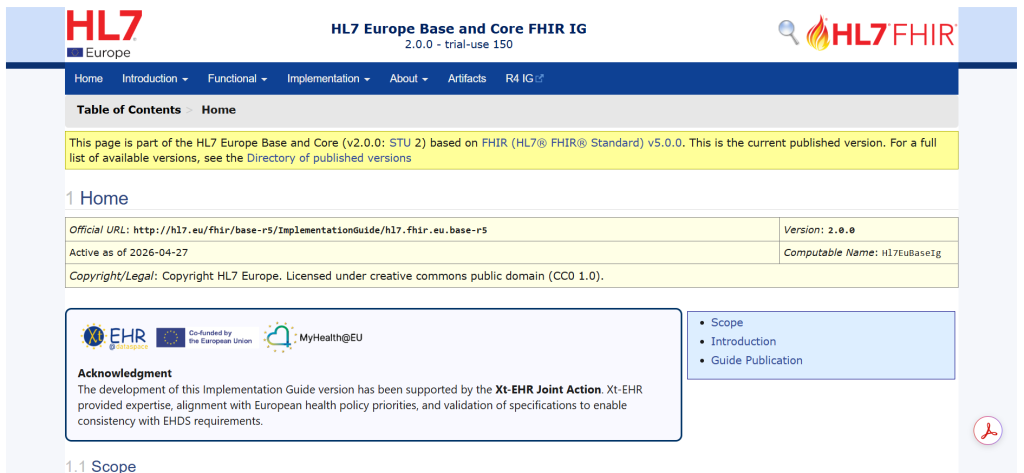Expand the Introduction dropdown menu
Image resolution: width=1024 pixels, height=473 pixels.
pos(155,78)
